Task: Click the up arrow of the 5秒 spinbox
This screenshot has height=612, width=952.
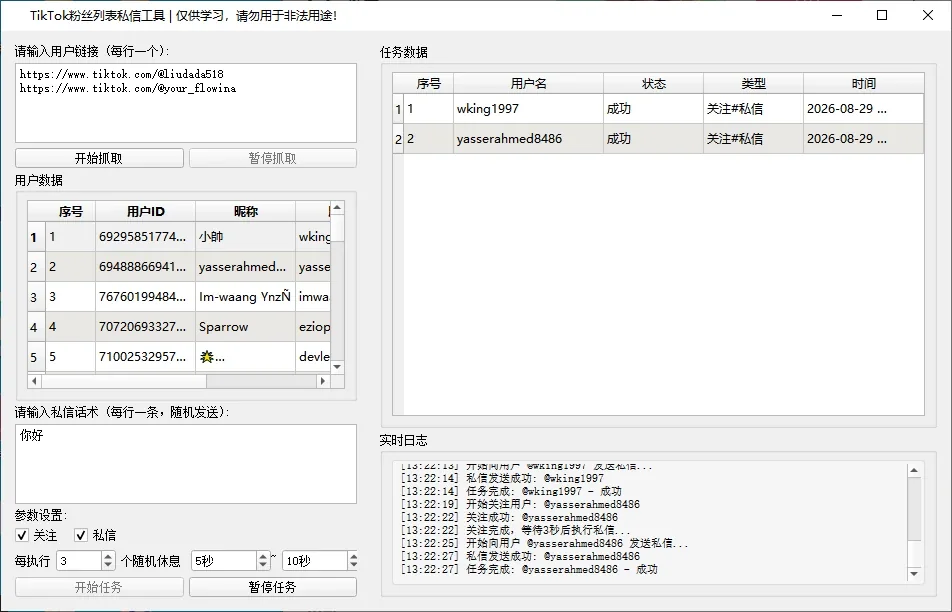Action: coord(263,556)
